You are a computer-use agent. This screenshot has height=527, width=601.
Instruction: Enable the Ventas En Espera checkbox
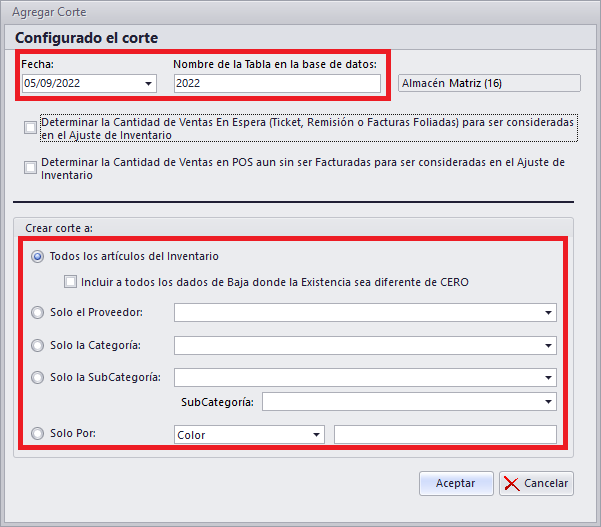(x=30, y=127)
